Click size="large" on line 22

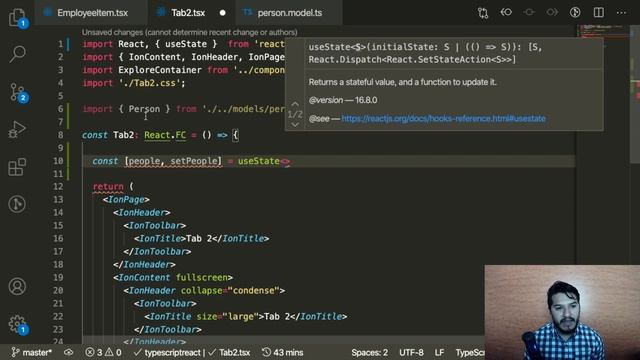[227, 317]
